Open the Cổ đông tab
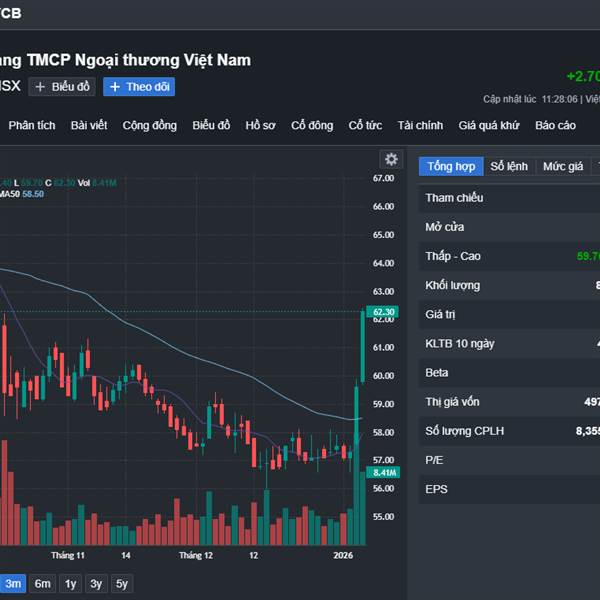Screen dimensions: 600x600 (x=312, y=125)
